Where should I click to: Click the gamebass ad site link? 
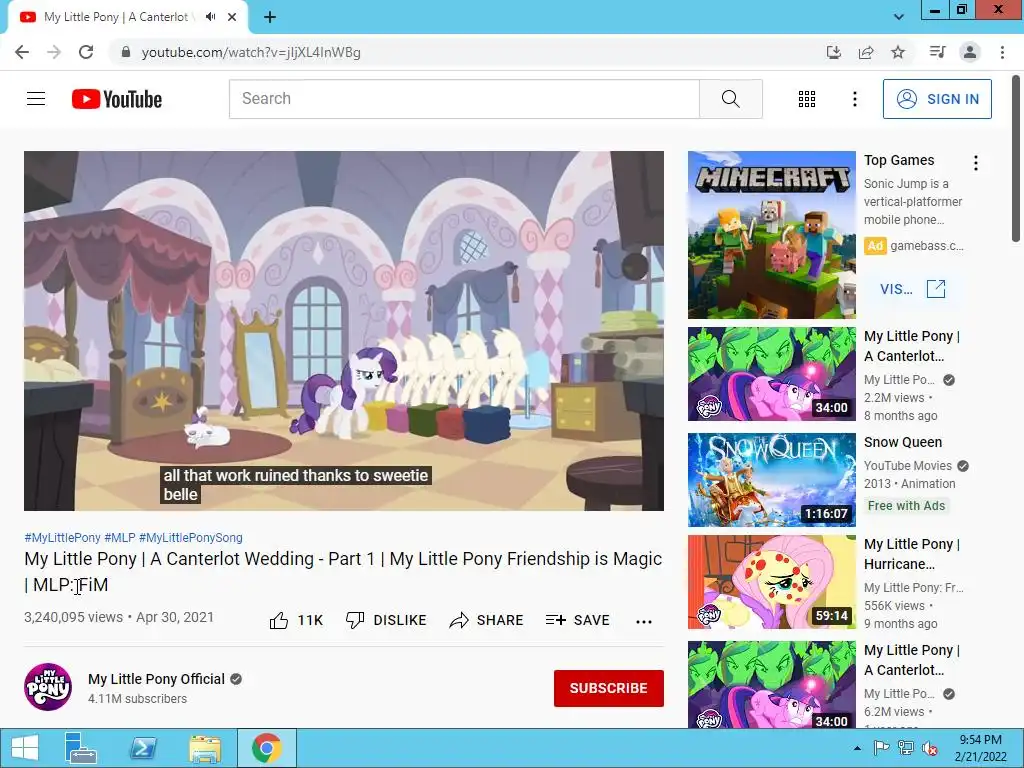pos(927,246)
